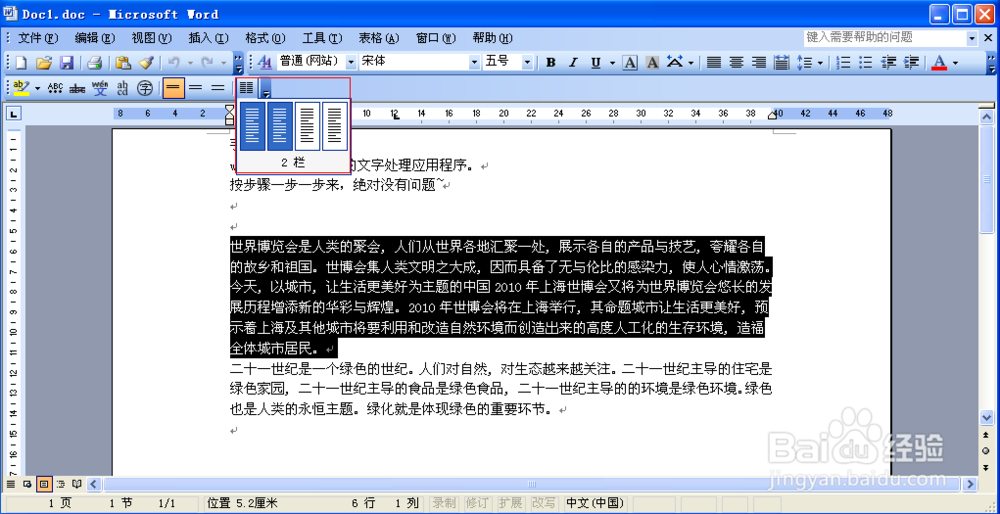This screenshot has width=1000, height=514.
Task: Click the enclose characters icon
Action: pos(145,87)
